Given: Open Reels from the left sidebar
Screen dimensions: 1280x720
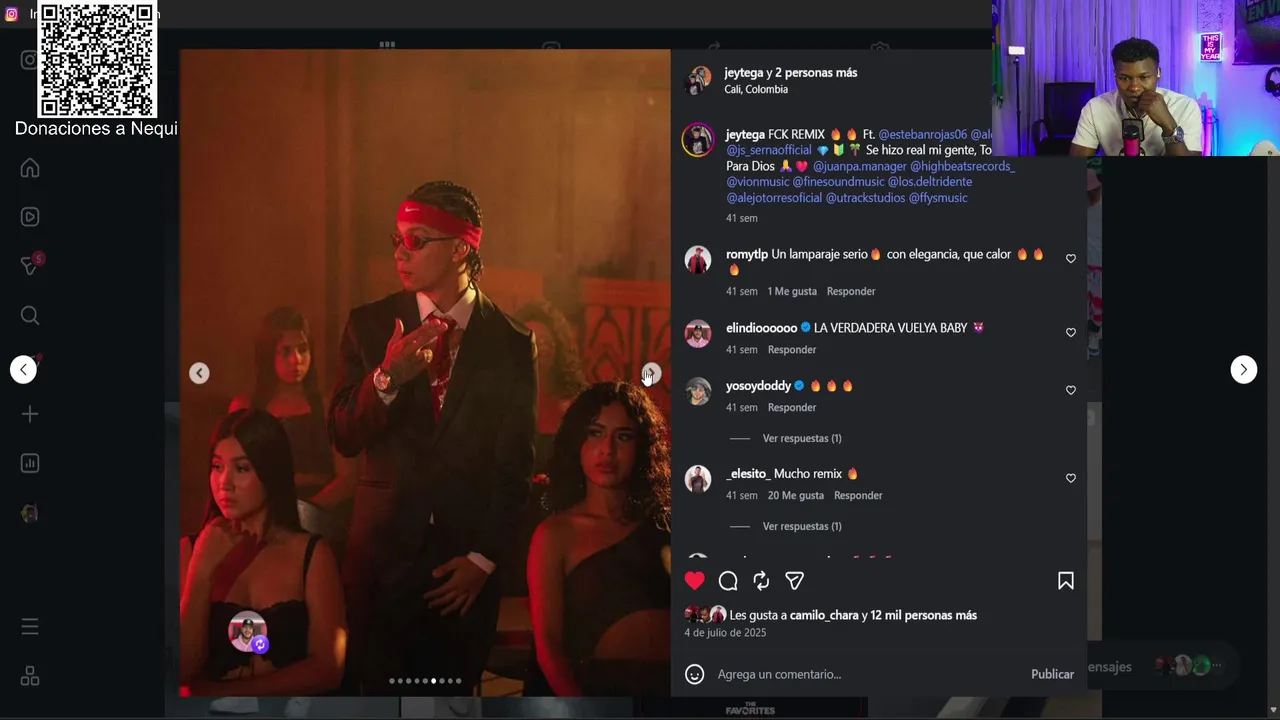Looking at the screenshot, I should pyautogui.click(x=30, y=217).
